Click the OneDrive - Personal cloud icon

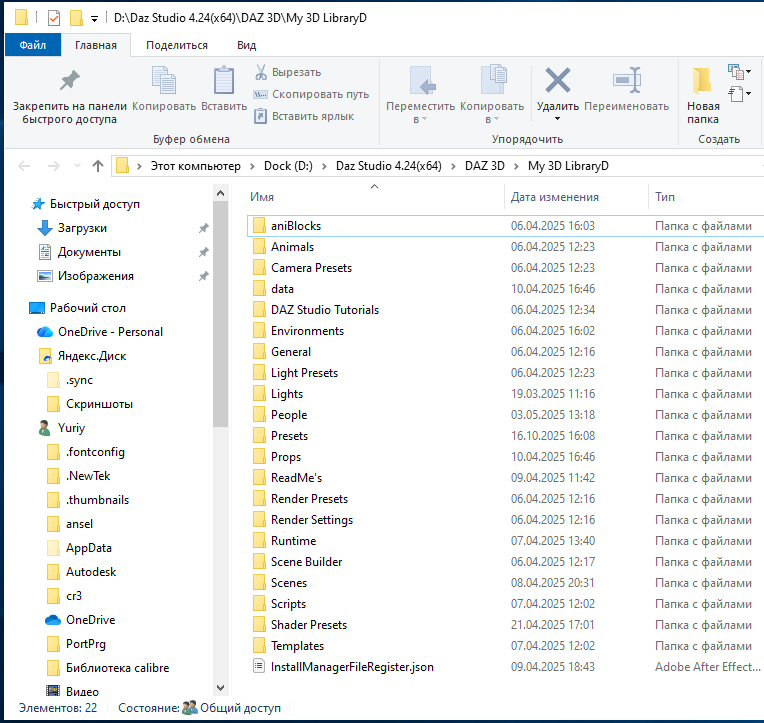pyautogui.click(x=45, y=332)
